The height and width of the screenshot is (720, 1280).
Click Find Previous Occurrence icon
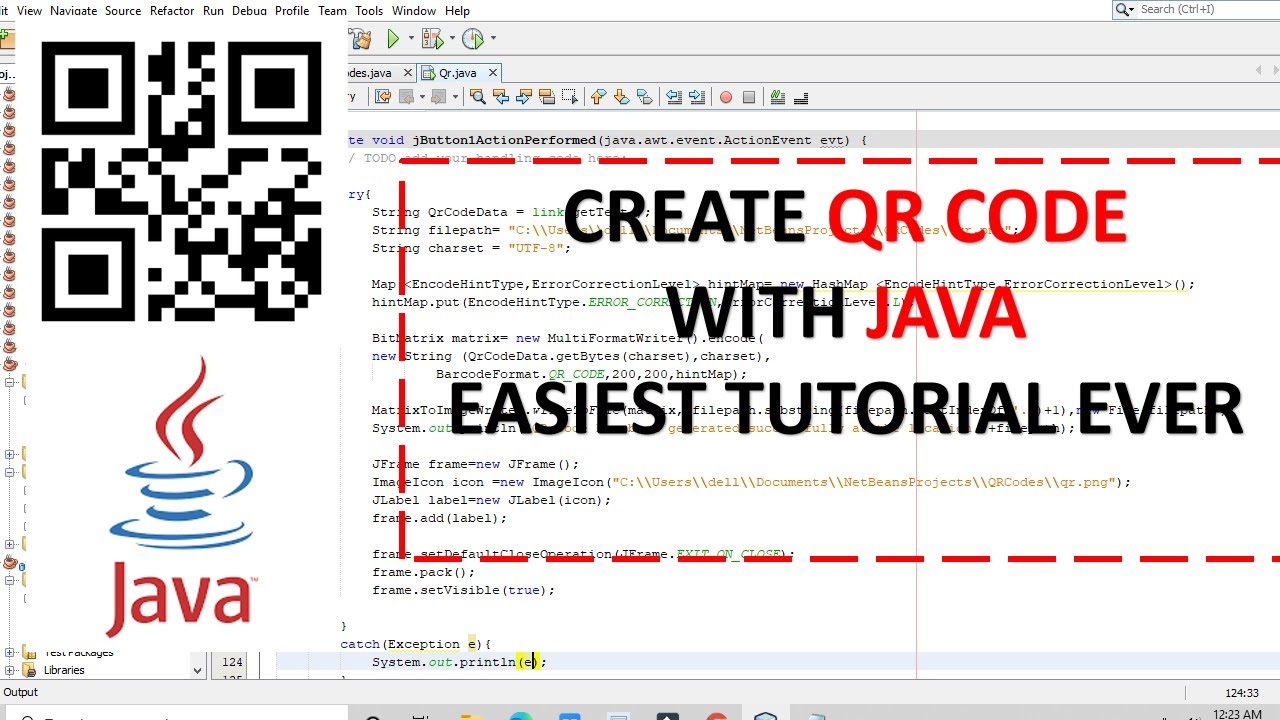click(501, 97)
